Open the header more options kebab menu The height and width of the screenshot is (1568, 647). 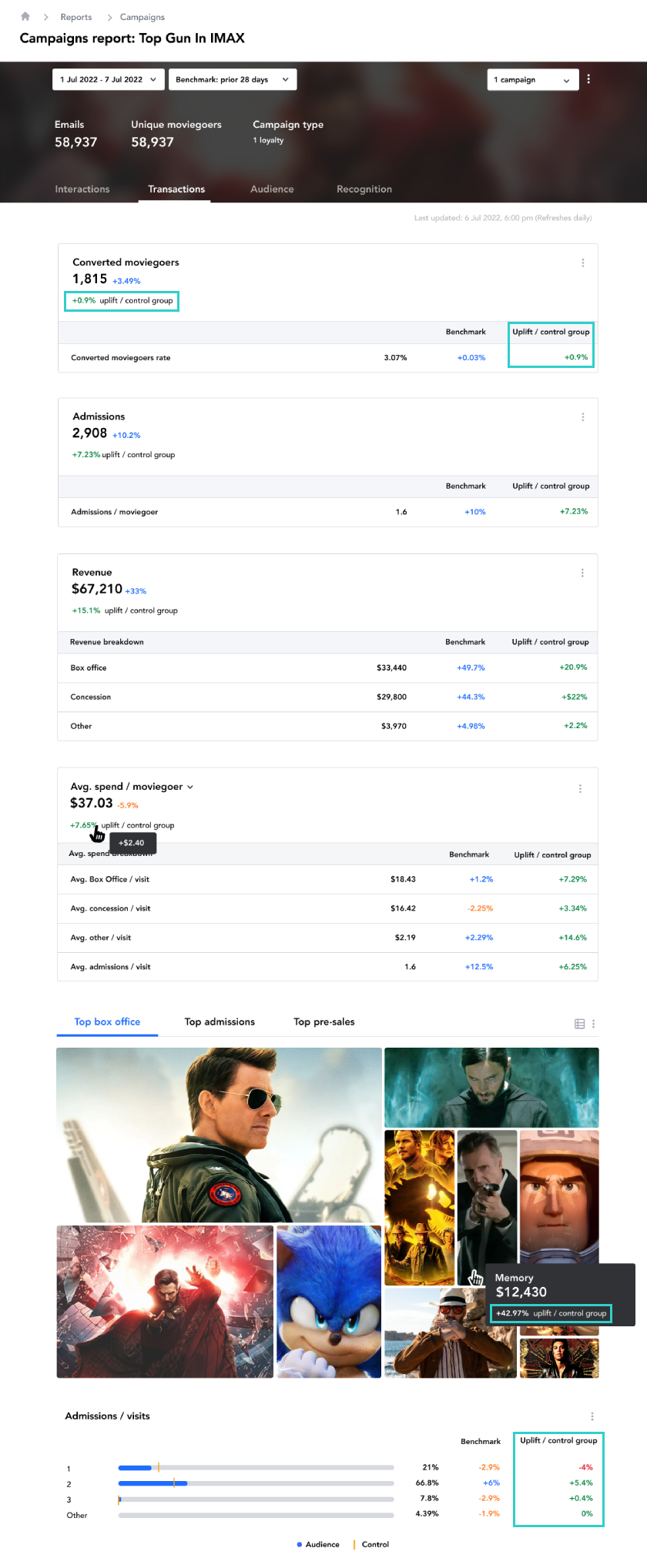click(588, 79)
